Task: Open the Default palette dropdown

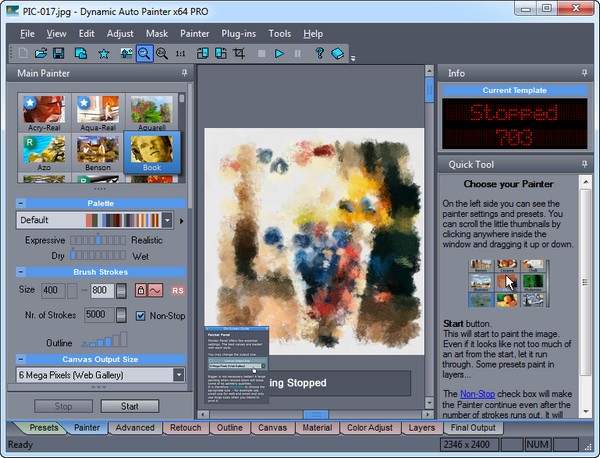Action: click(x=167, y=220)
